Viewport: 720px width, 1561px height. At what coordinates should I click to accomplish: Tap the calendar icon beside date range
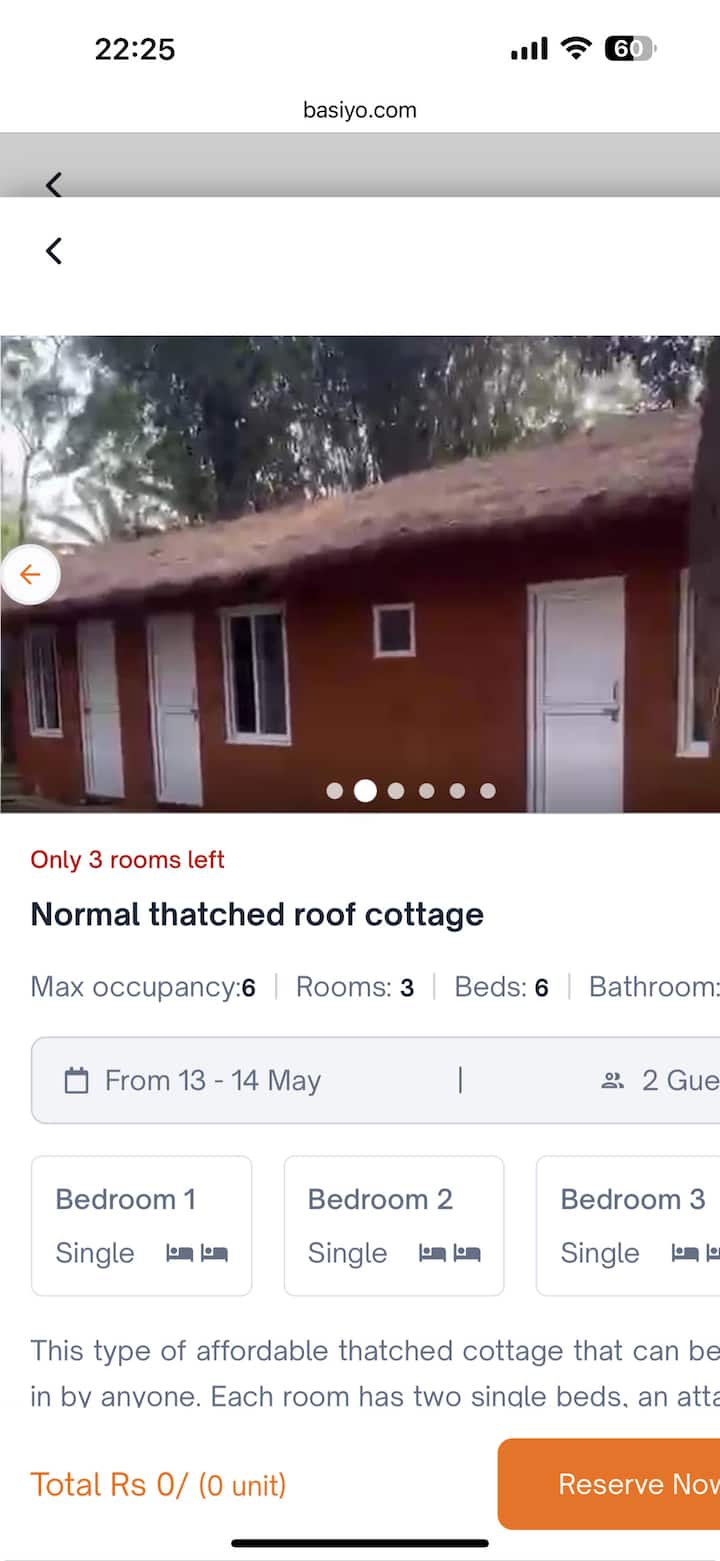pyautogui.click(x=76, y=1080)
